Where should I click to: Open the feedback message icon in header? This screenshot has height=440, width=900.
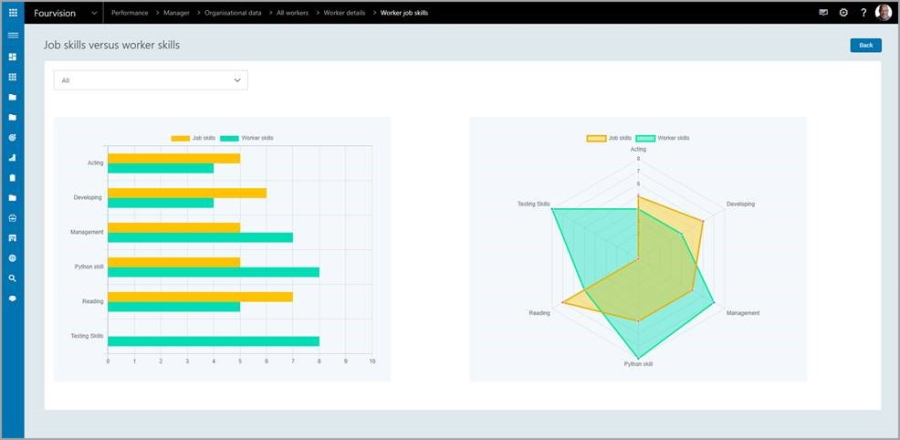pos(824,13)
